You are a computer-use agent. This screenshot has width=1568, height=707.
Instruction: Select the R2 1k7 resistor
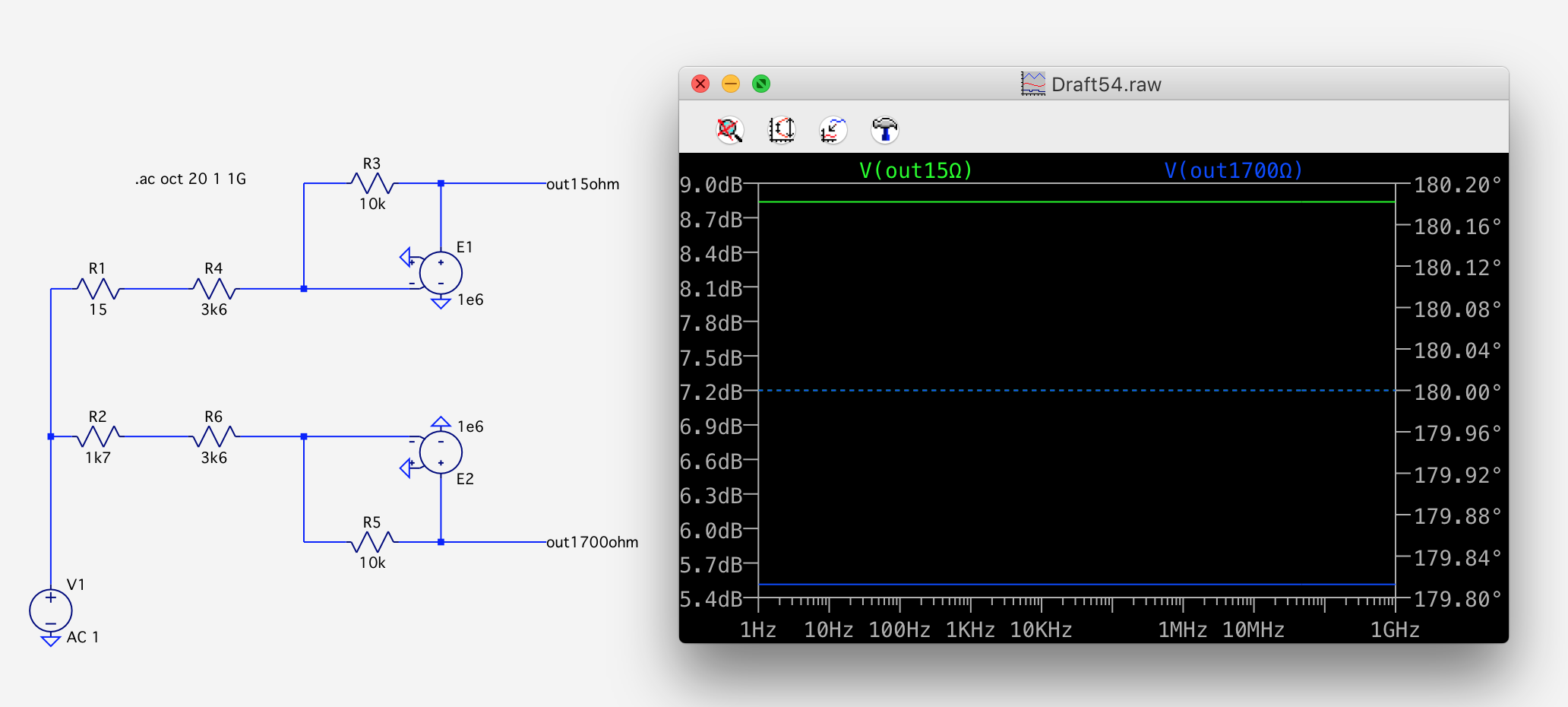(x=98, y=436)
